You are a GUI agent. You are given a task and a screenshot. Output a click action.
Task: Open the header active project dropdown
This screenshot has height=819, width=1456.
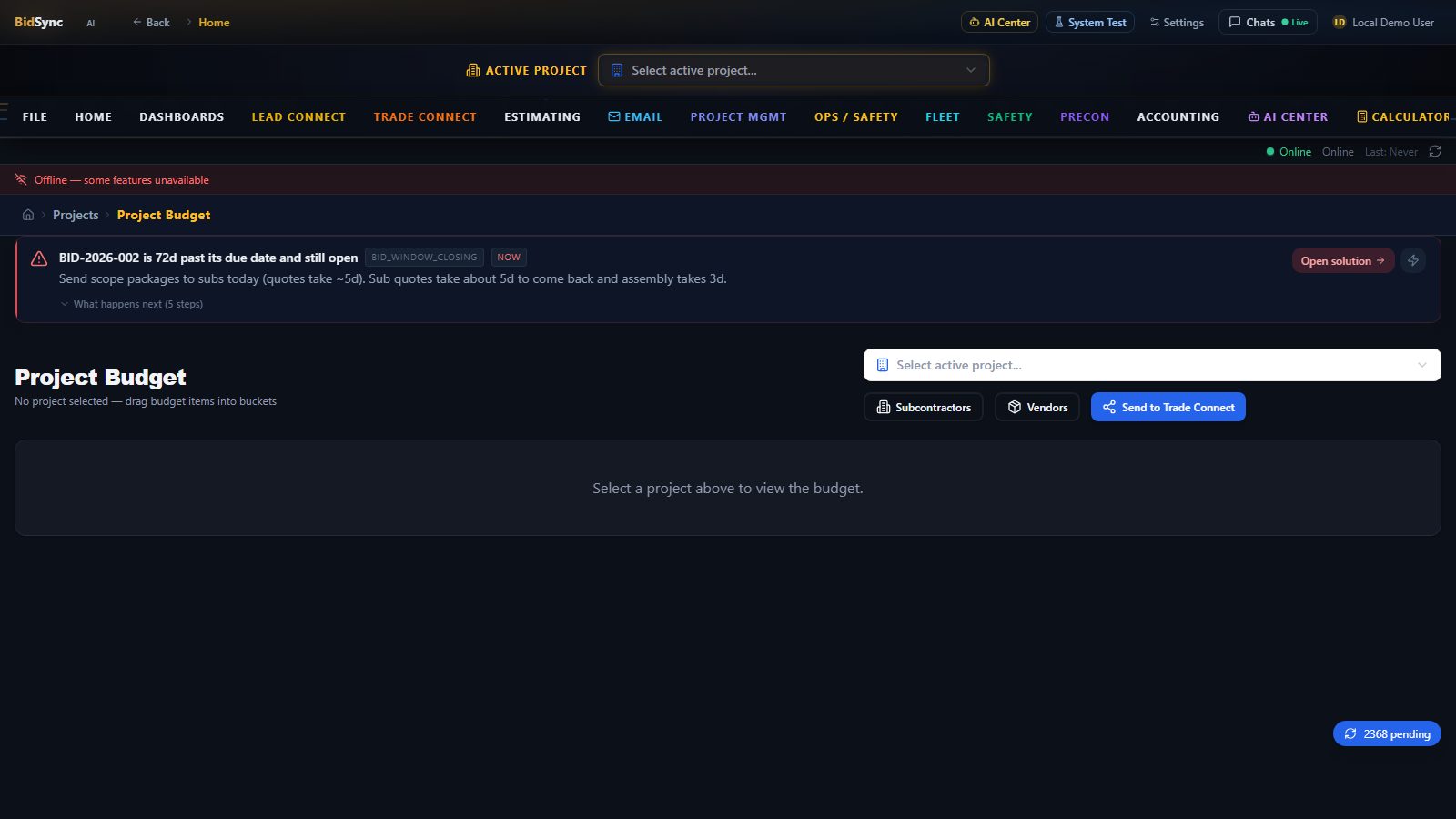coord(794,70)
